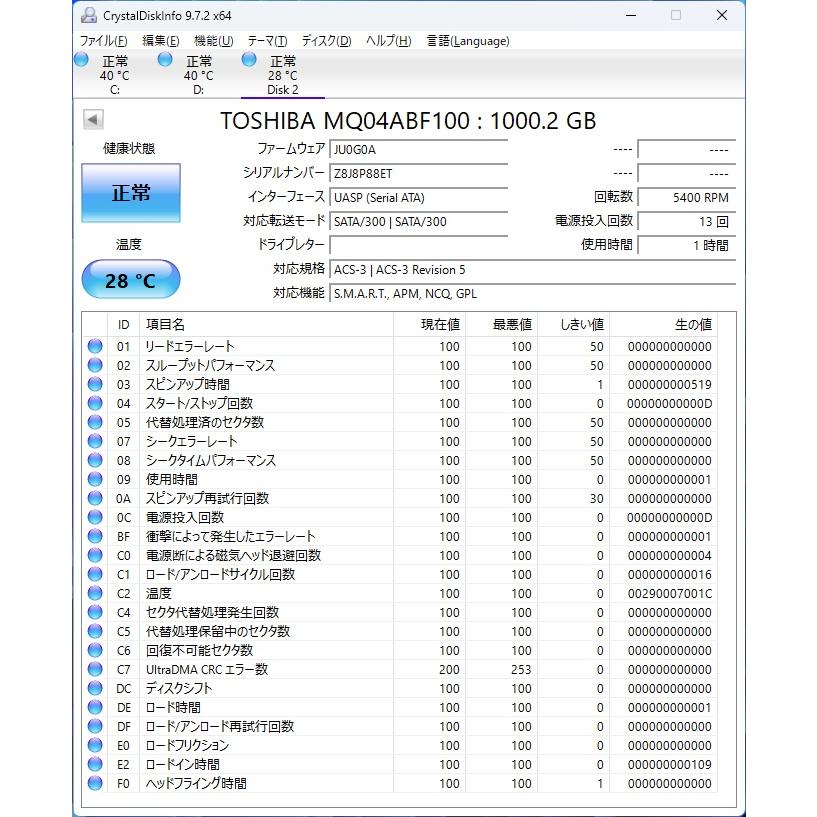Open the 機能(U) menu

click(x=214, y=41)
